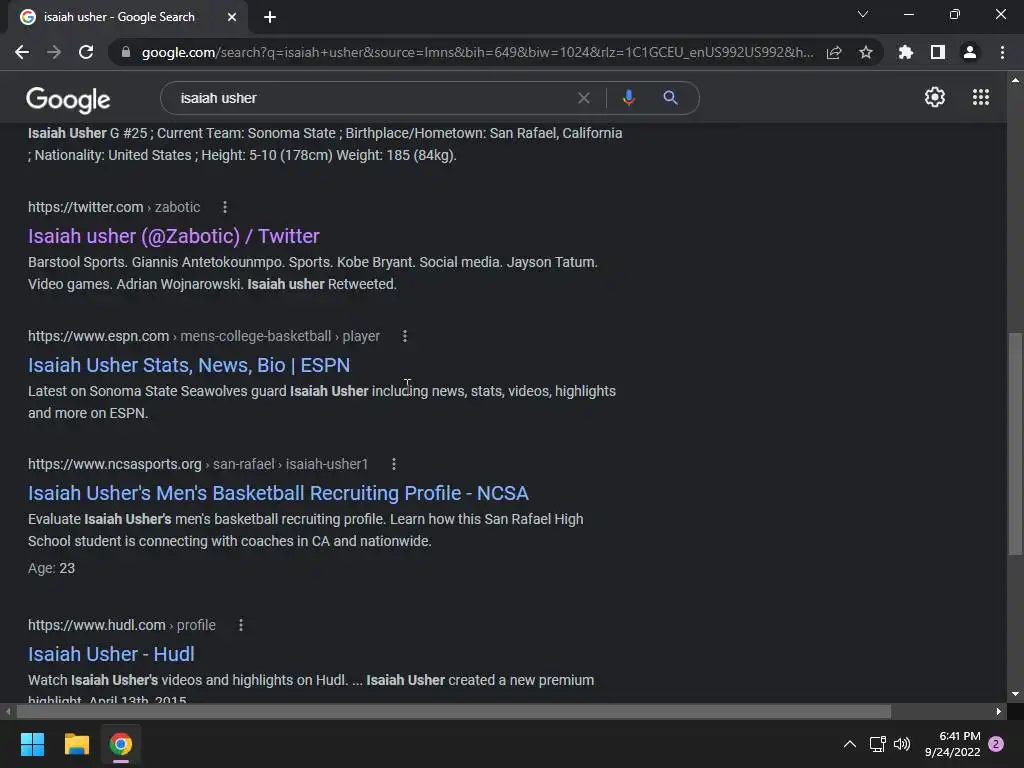Click the horizontal scrollbar left arrow
Image resolution: width=1024 pixels, height=768 pixels.
coord(8,711)
